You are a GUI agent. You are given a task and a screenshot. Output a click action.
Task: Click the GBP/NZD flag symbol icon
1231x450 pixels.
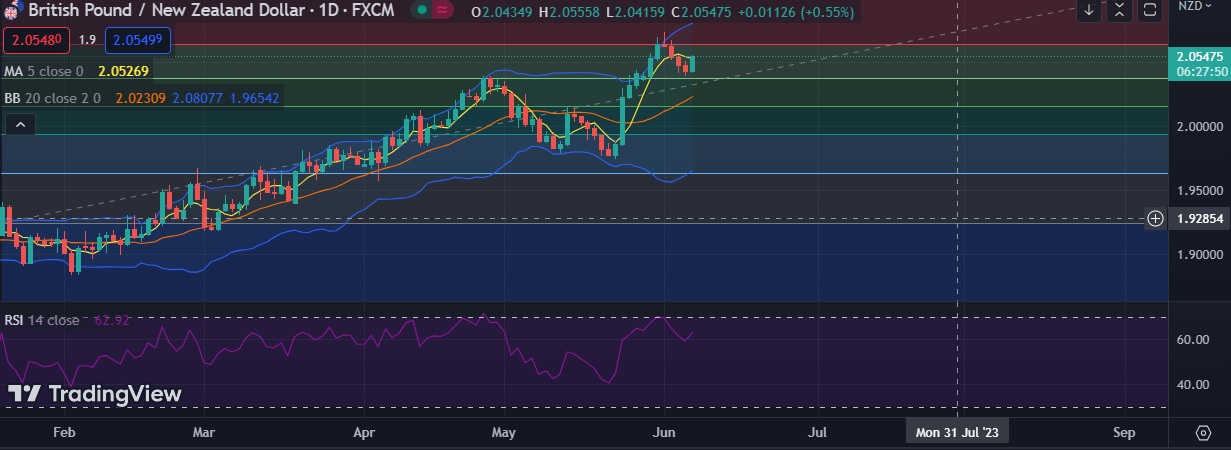click(11, 10)
